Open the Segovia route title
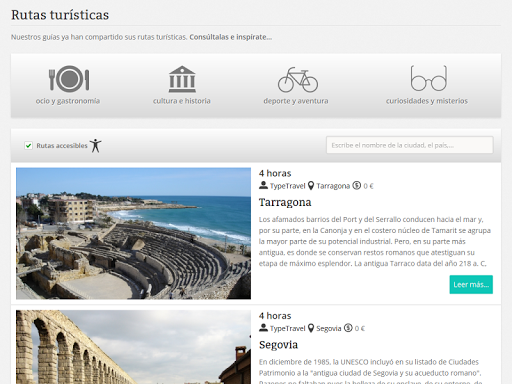The image size is (512, 384). (278, 345)
